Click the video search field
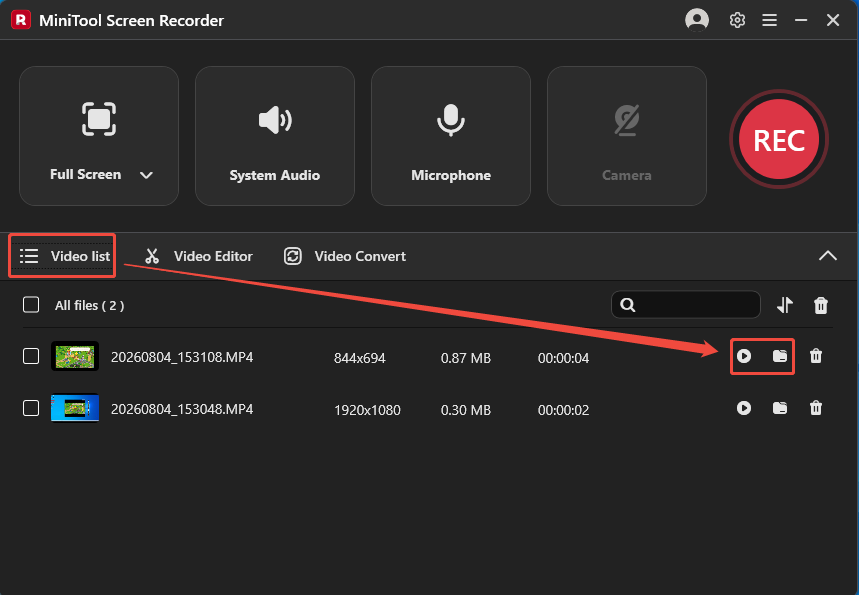Screen dimensions: 859x595 [686, 305]
